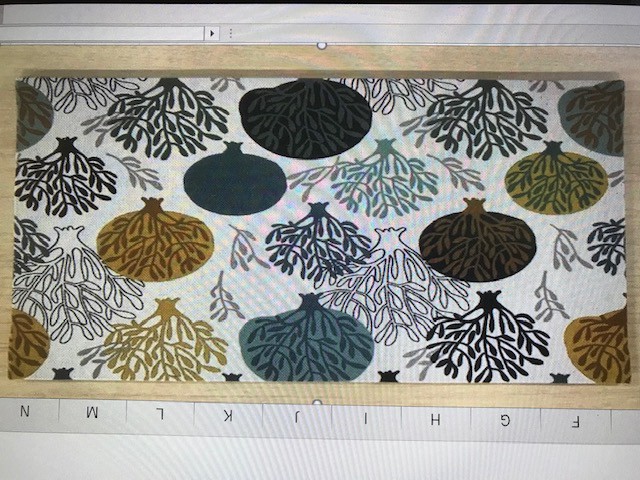Click the horizontal scrollbar arrow button
640x480 pixels.
coord(212,33)
